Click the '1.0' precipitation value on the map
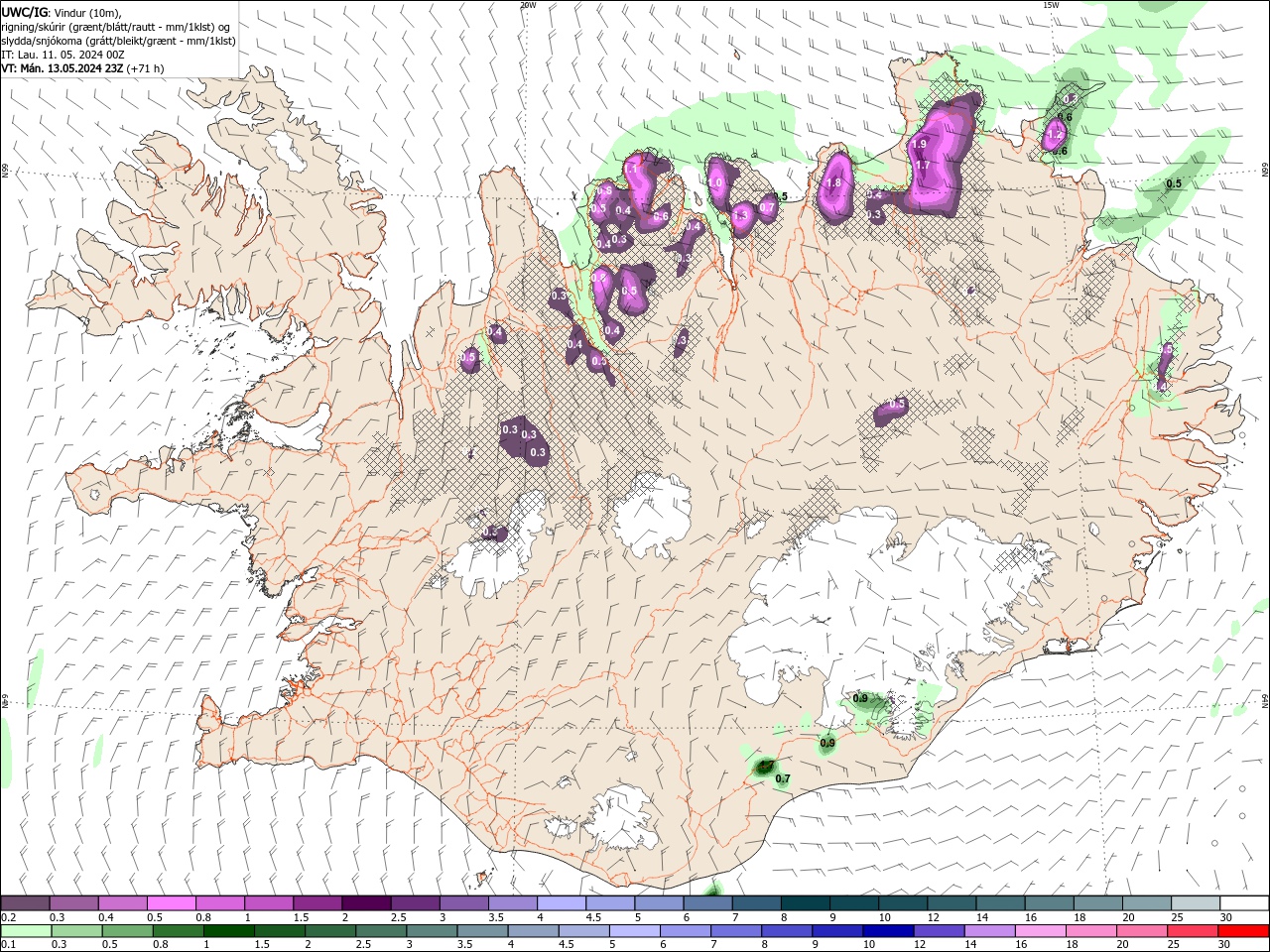Image resolution: width=1270 pixels, height=952 pixels. (714, 183)
